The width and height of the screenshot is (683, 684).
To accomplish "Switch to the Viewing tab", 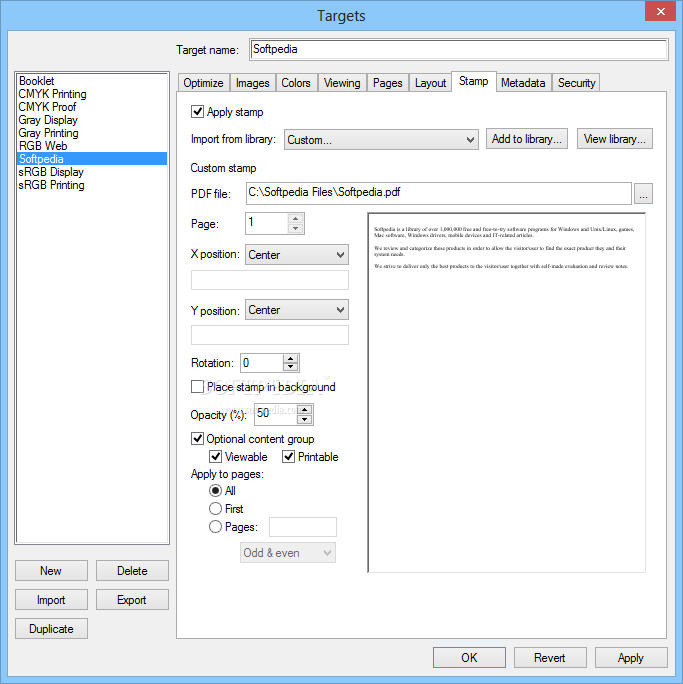I will pyautogui.click(x=342, y=83).
